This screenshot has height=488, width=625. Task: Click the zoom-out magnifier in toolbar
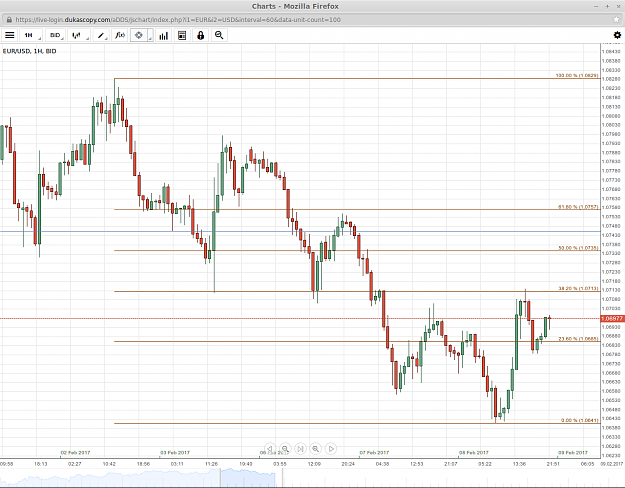coord(219,35)
